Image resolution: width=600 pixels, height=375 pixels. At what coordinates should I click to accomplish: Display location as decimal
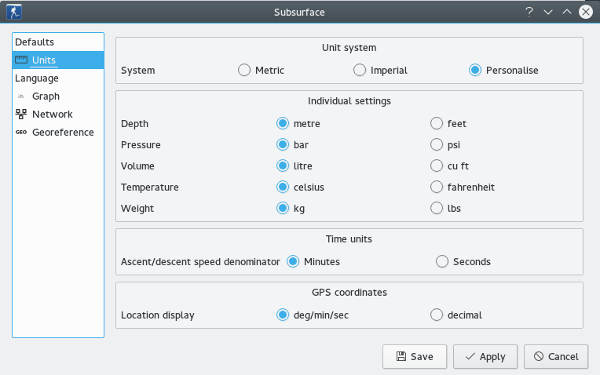coord(456,315)
